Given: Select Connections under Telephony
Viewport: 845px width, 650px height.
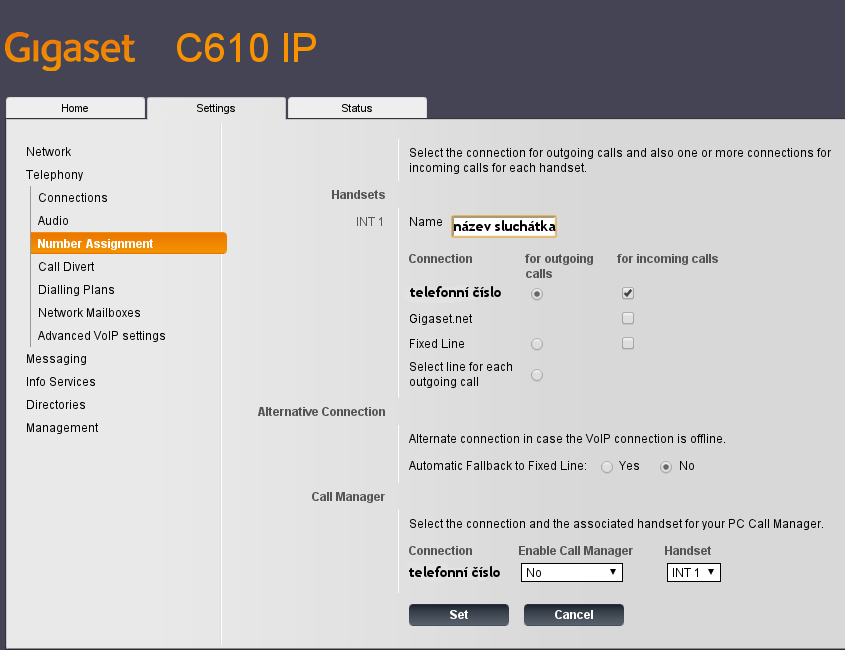Looking at the screenshot, I should click(x=73, y=198).
